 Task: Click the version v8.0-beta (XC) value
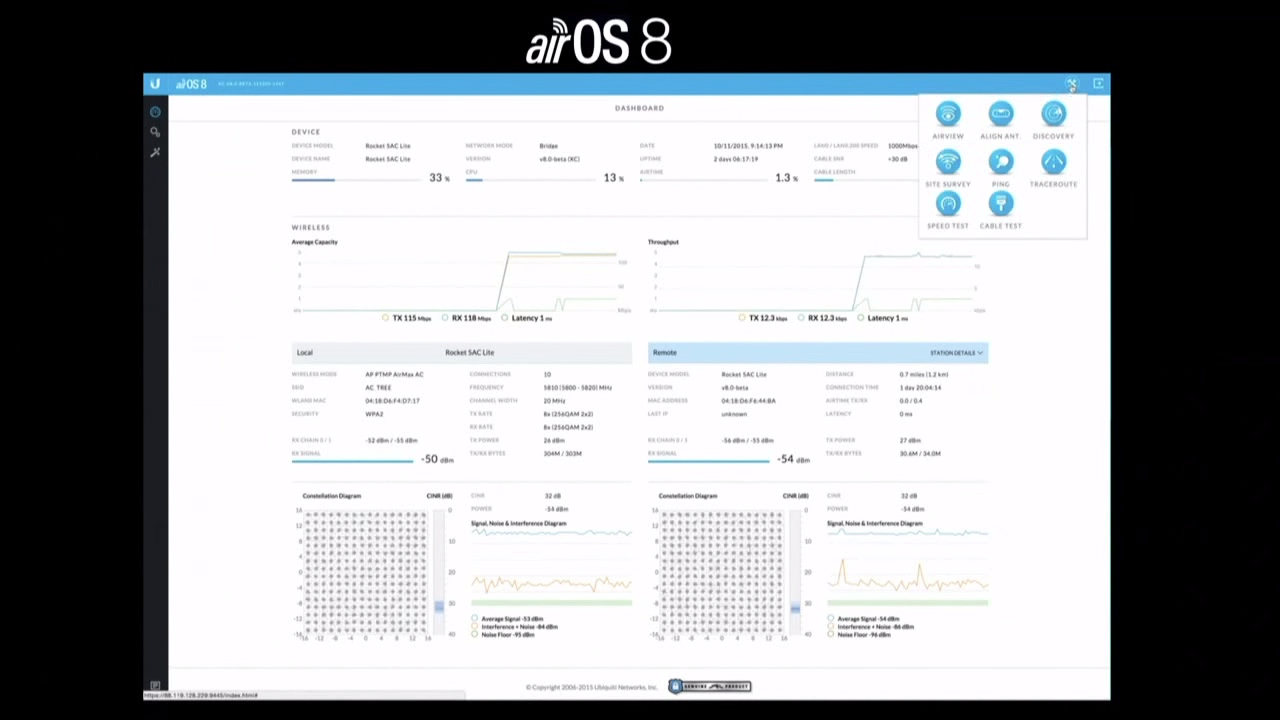[559, 159]
